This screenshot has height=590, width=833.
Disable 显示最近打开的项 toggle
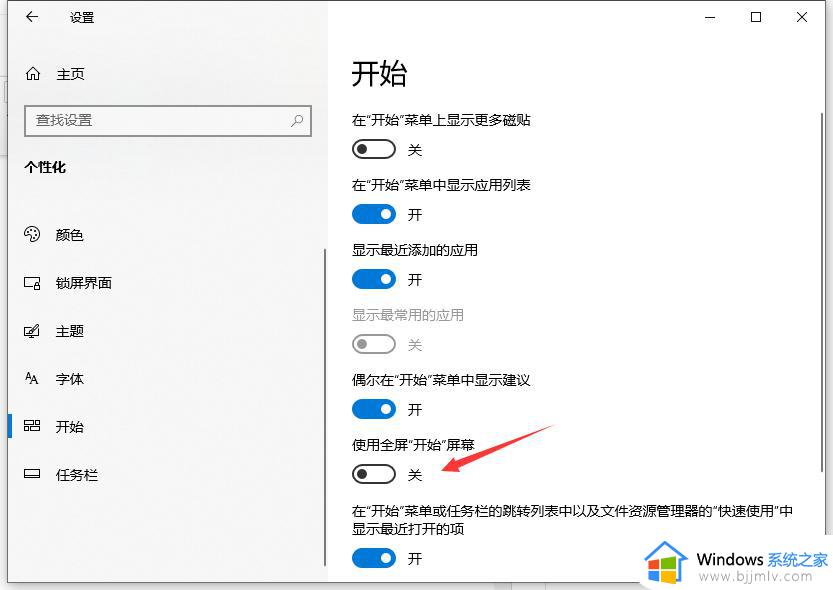(x=373, y=558)
